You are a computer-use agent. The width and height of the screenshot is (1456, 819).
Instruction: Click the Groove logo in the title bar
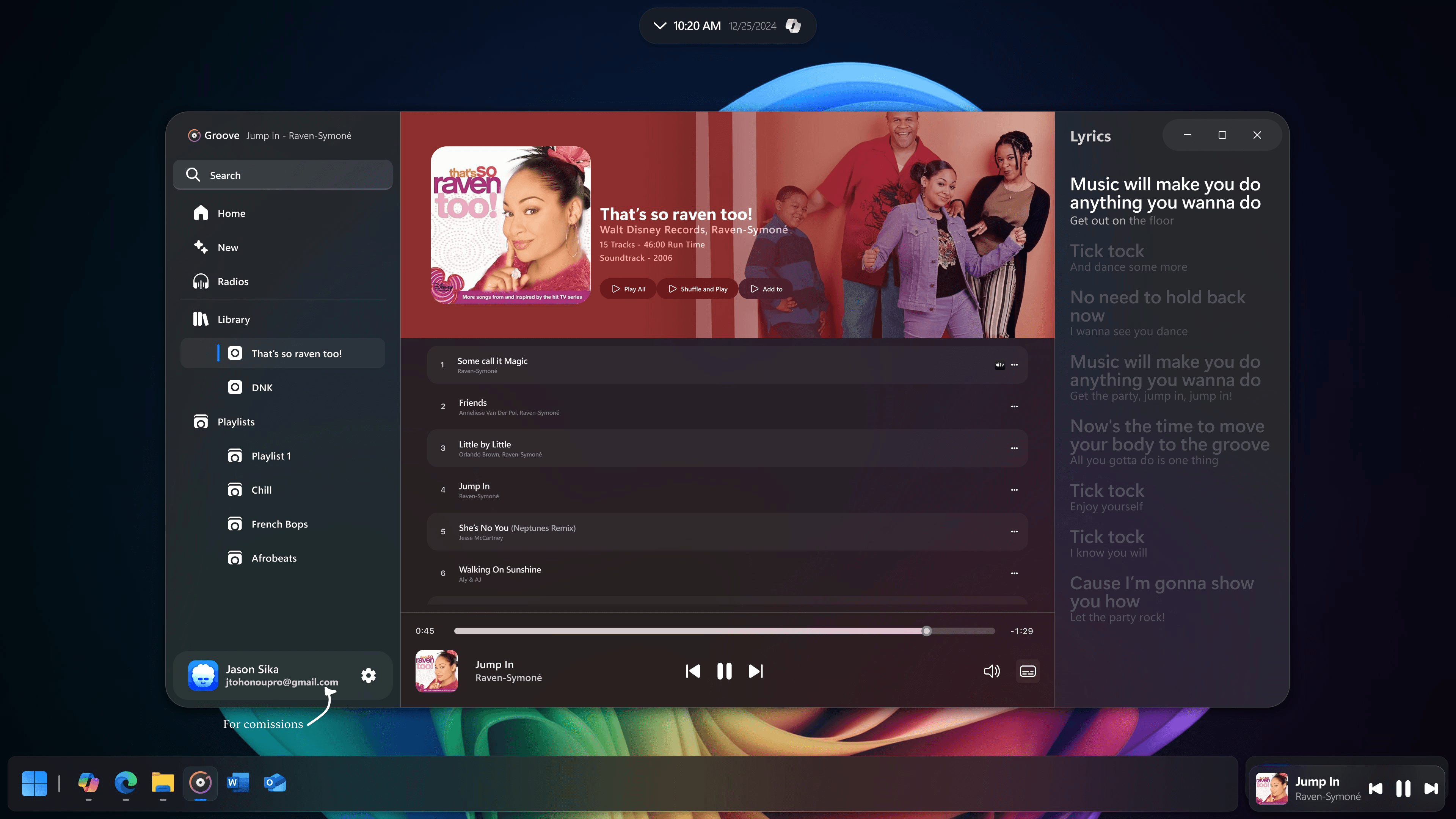pyautogui.click(x=194, y=135)
